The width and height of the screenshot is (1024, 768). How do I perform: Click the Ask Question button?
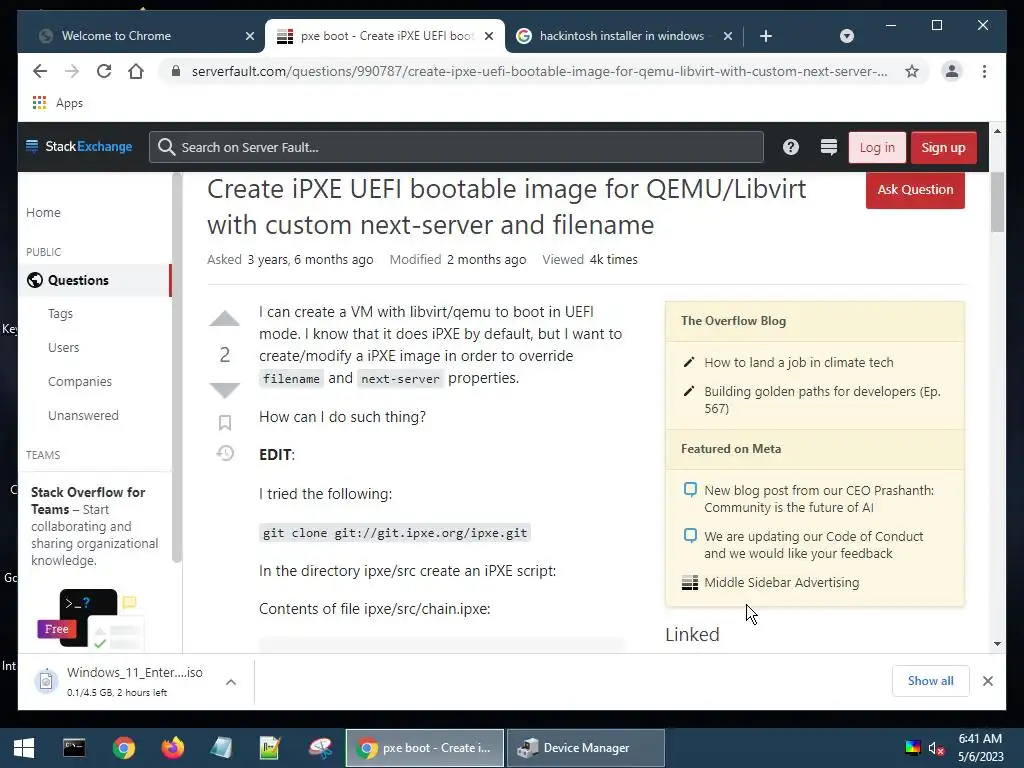tap(915, 190)
